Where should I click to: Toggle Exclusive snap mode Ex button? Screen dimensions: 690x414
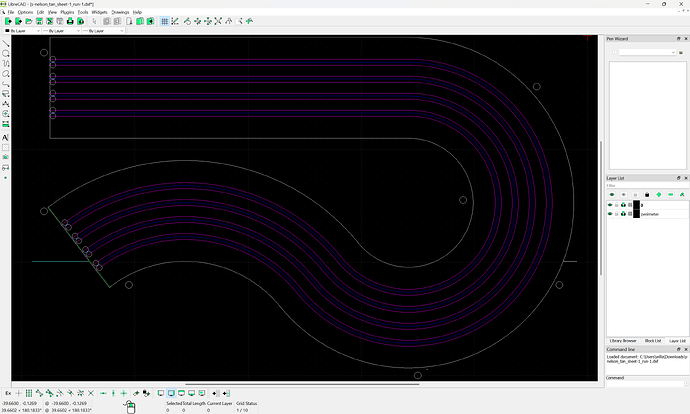(8, 393)
